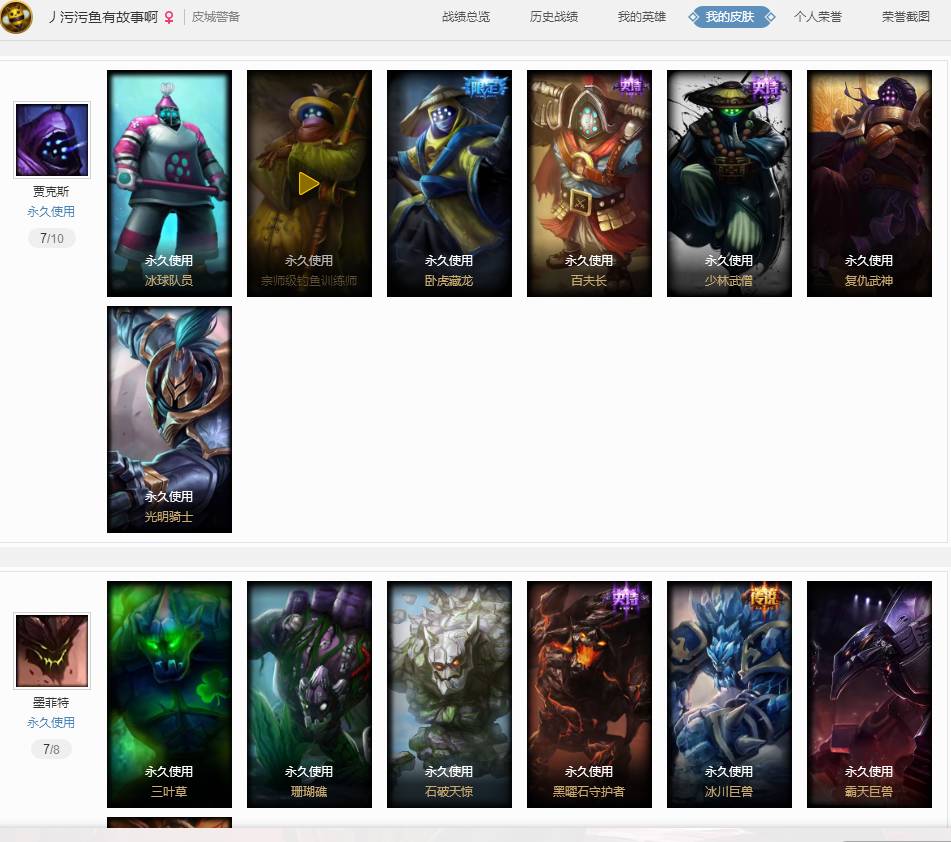Screen dimensions: 951x842
Task: Open the 个人荣誉 tab
Action: pyautogui.click(x=818, y=17)
